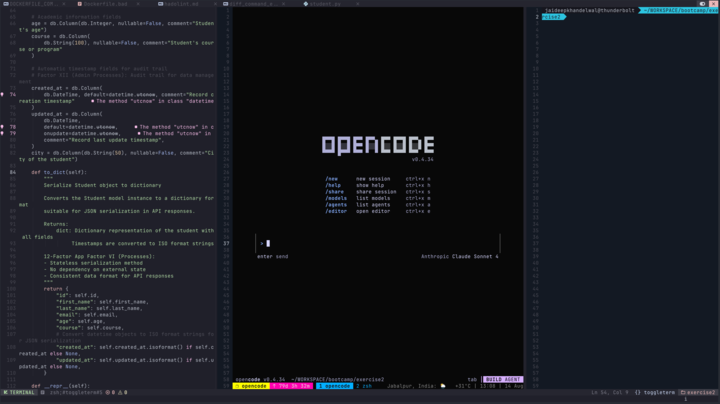The height and width of the screenshot is (404, 720).
Task: Click the "return {" line in editor
Action: 56,289
